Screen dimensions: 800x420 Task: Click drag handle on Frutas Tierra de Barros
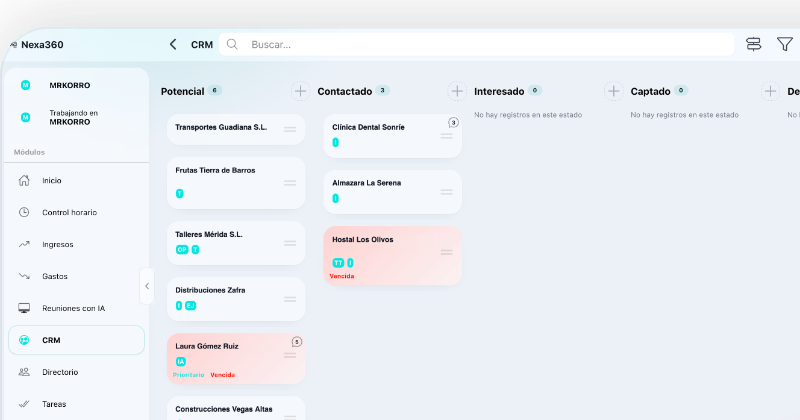pyautogui.click(x=290, y=183)
